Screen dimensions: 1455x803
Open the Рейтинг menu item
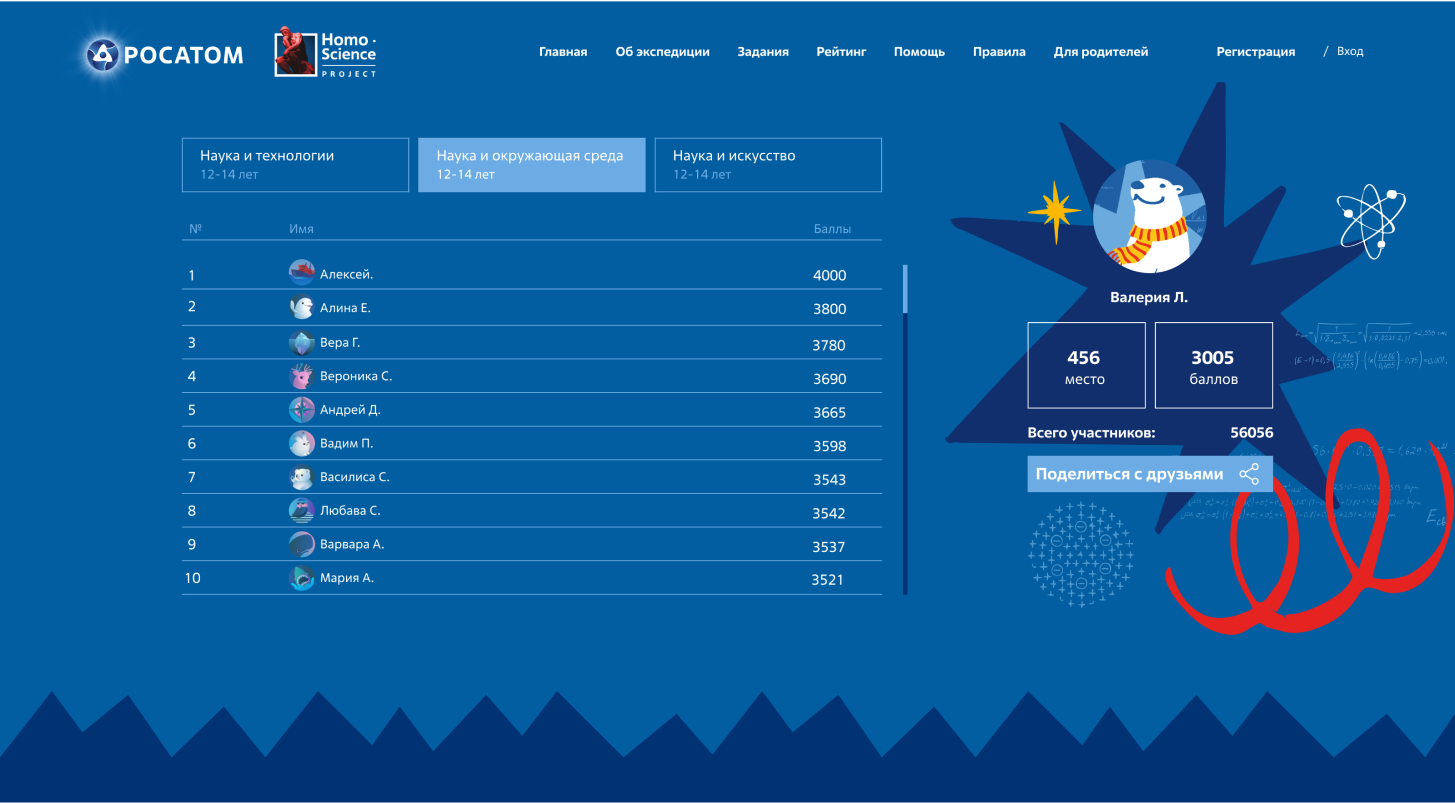click(841, 52)
